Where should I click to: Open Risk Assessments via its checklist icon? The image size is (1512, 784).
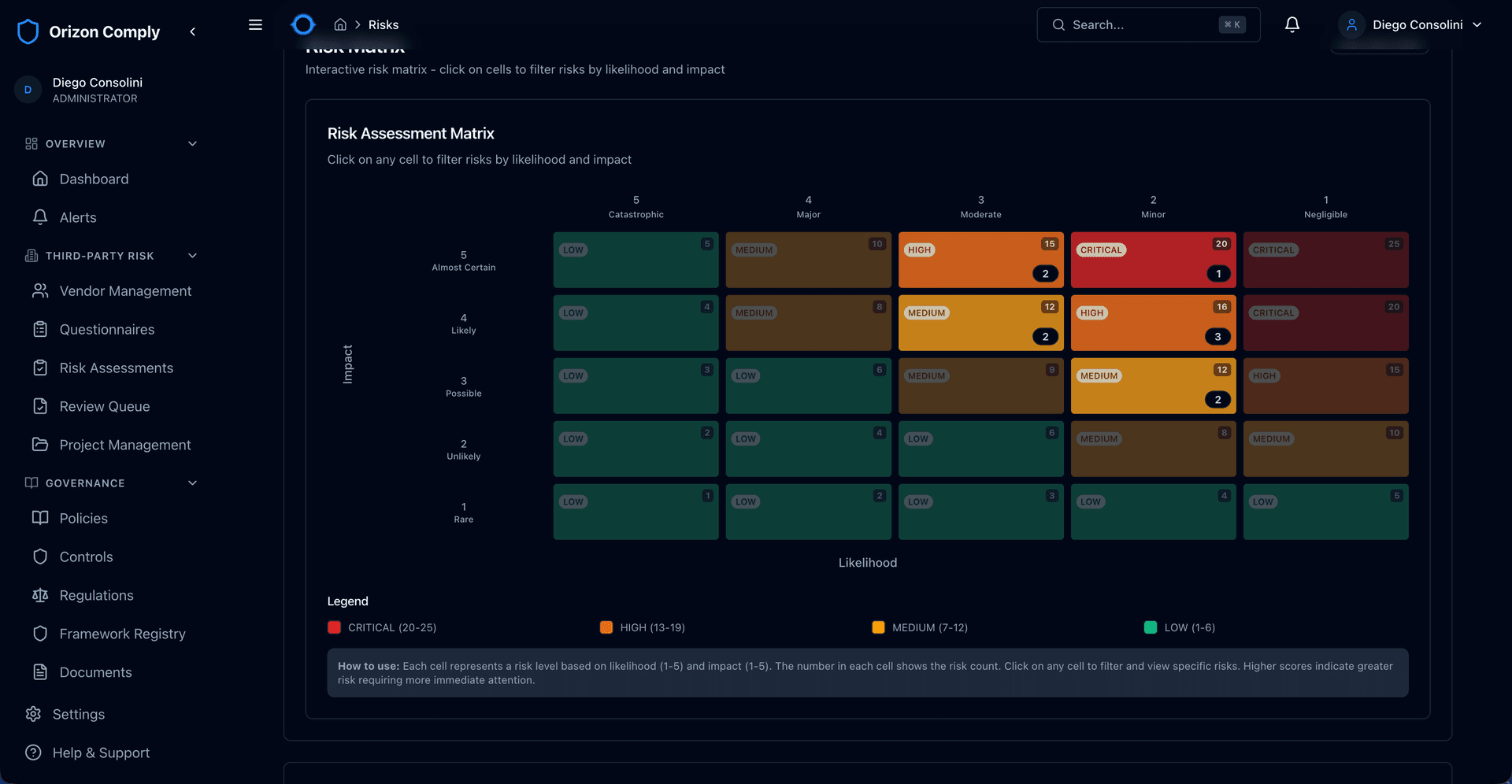click(x=41, y=368)
